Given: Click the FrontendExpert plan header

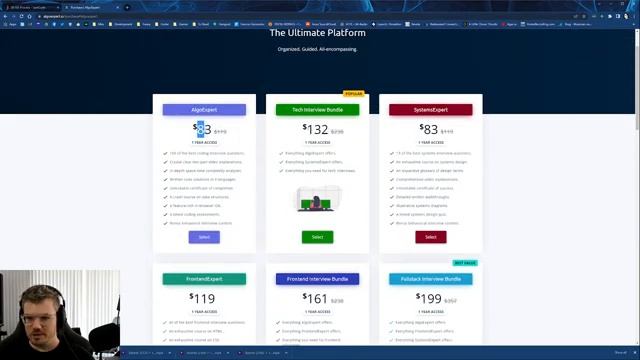Looking at the screenshot, I should (204, 279).
